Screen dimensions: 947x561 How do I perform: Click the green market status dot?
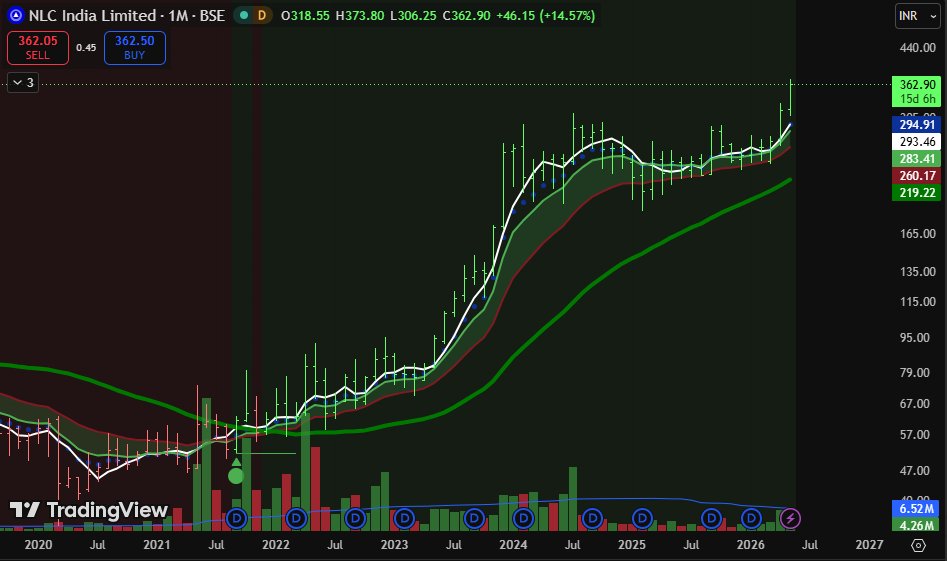point(244,15)
